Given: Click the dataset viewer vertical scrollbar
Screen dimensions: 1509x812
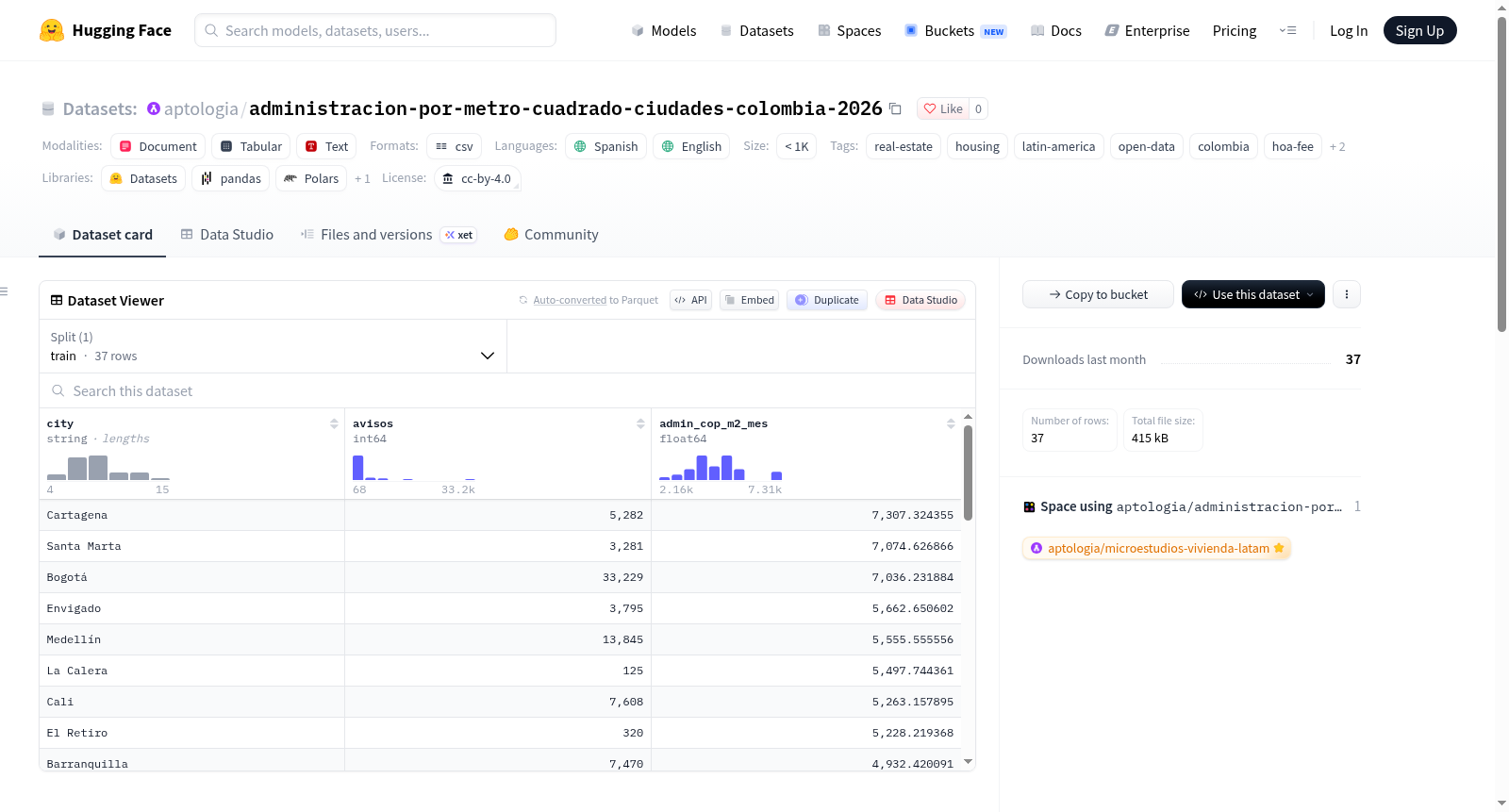Looking at the screenshot, I should coord(968,472).
